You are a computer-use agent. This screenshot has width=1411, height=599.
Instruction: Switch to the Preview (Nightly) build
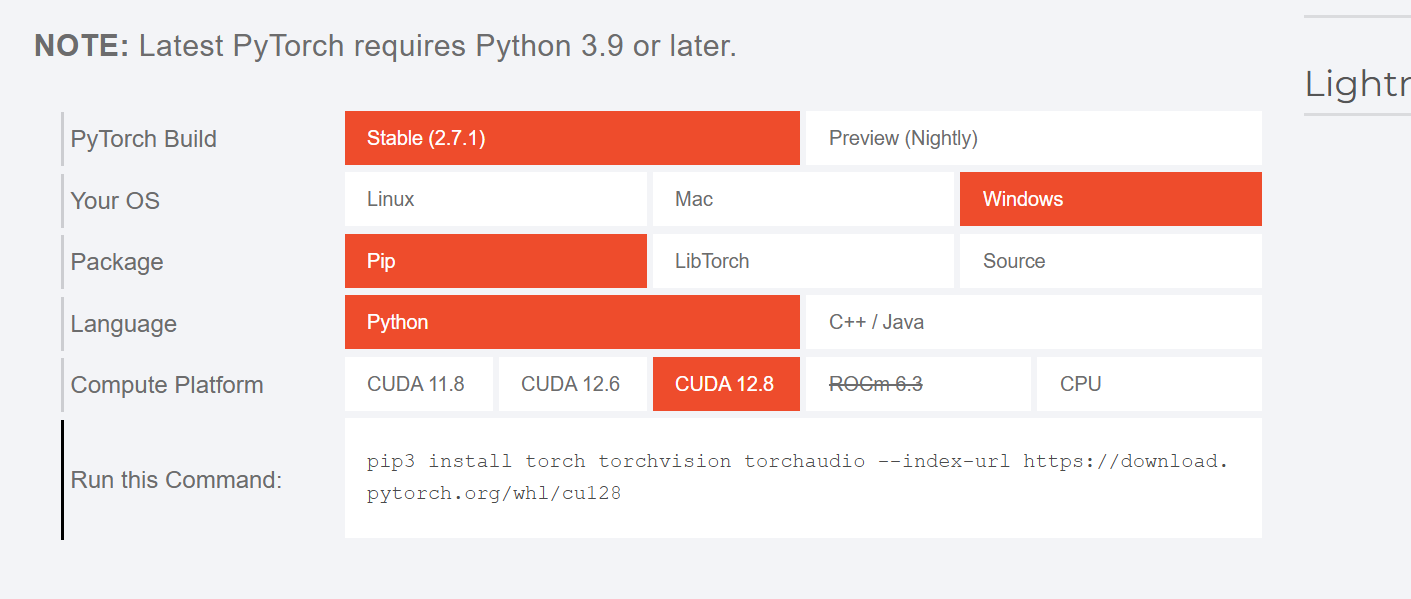click(1031, 138)
